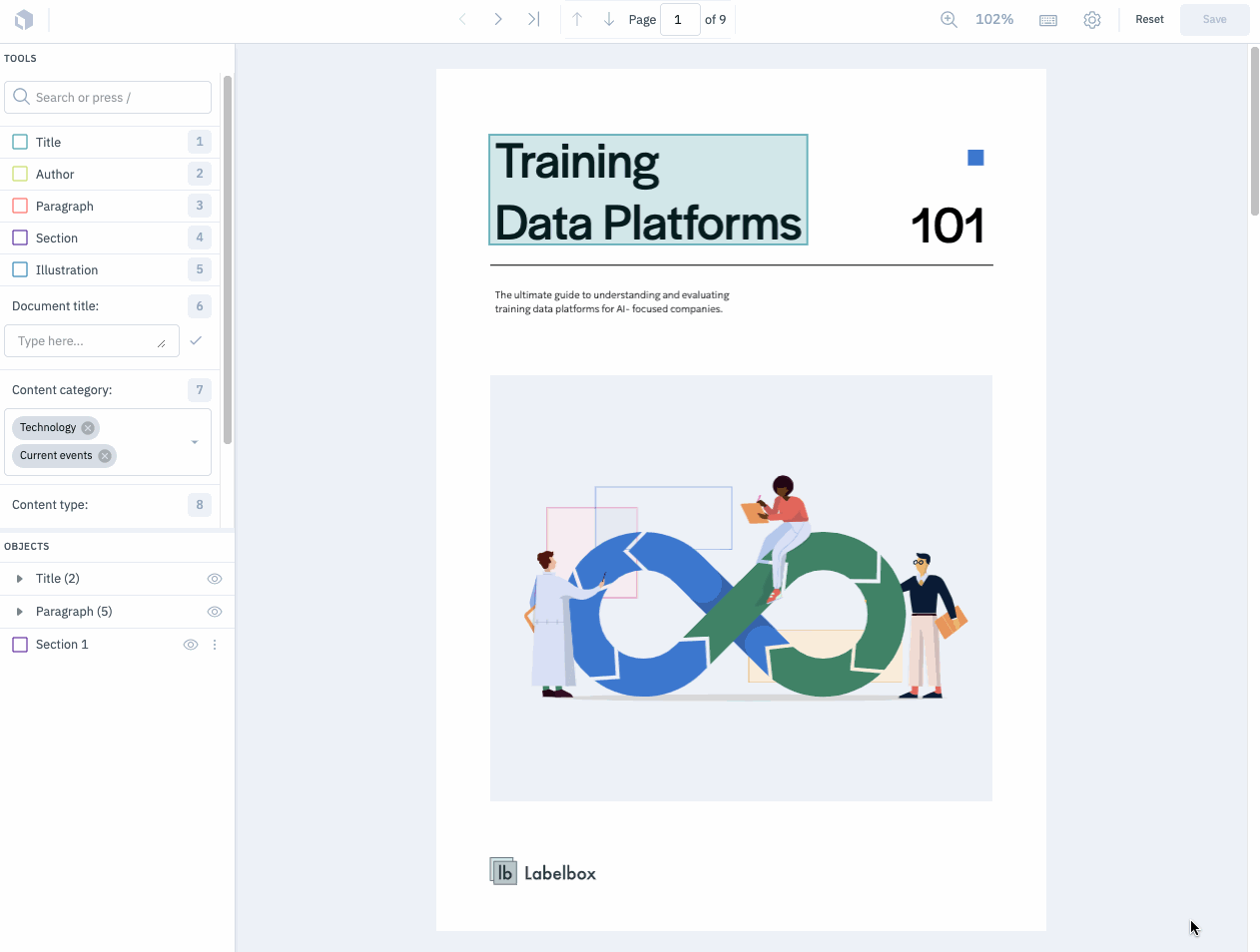Click the Labelbox logo on the document page
Image resolution: width=1260 pixels, height=952 pixels.
pyautogui.click(x=543, y=872)
